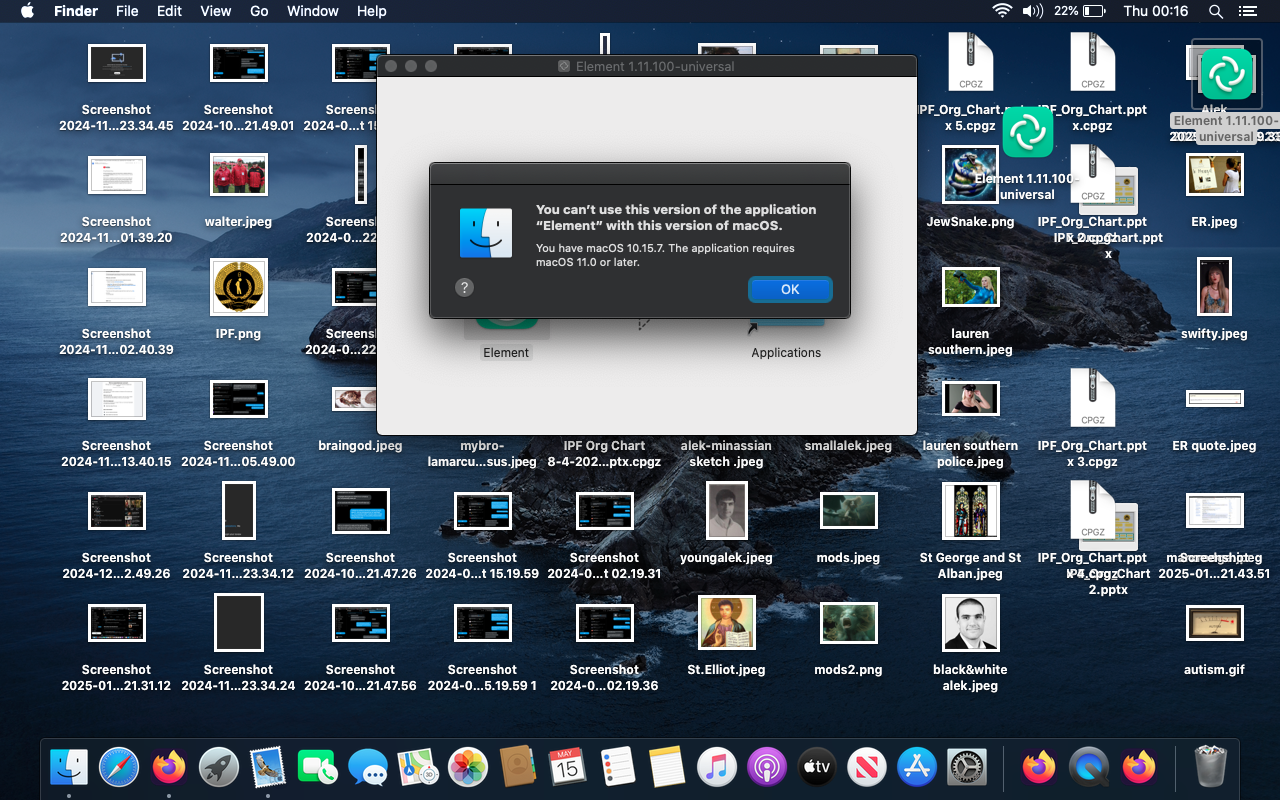Open the Go menu
The width and height of the screenshot is (1280, 800).
[x=259, y=11]
